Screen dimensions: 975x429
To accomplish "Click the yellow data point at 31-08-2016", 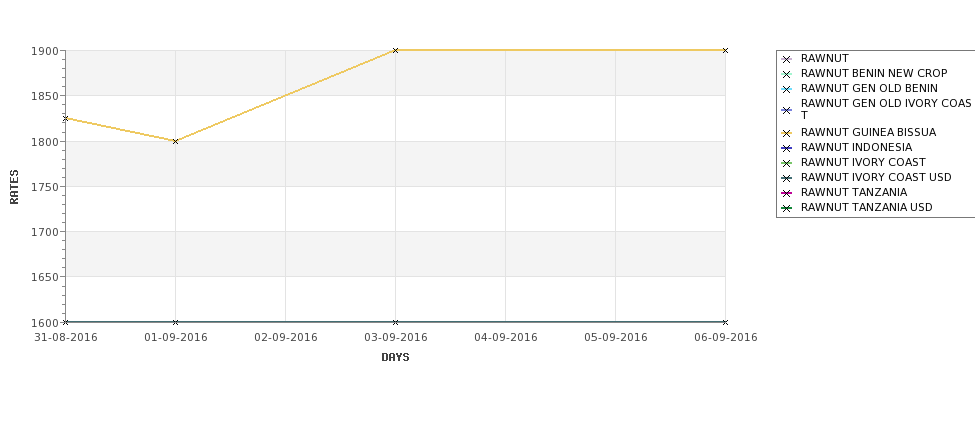I will [65, 118].
